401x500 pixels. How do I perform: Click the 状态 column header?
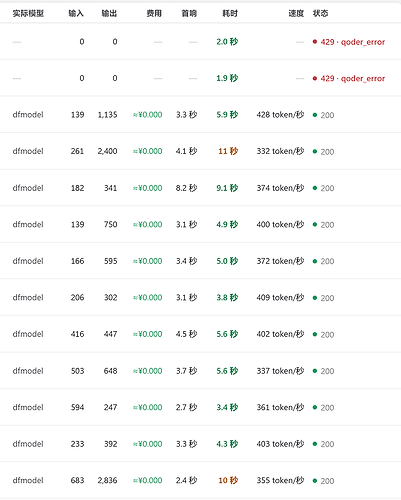(320, 13)
